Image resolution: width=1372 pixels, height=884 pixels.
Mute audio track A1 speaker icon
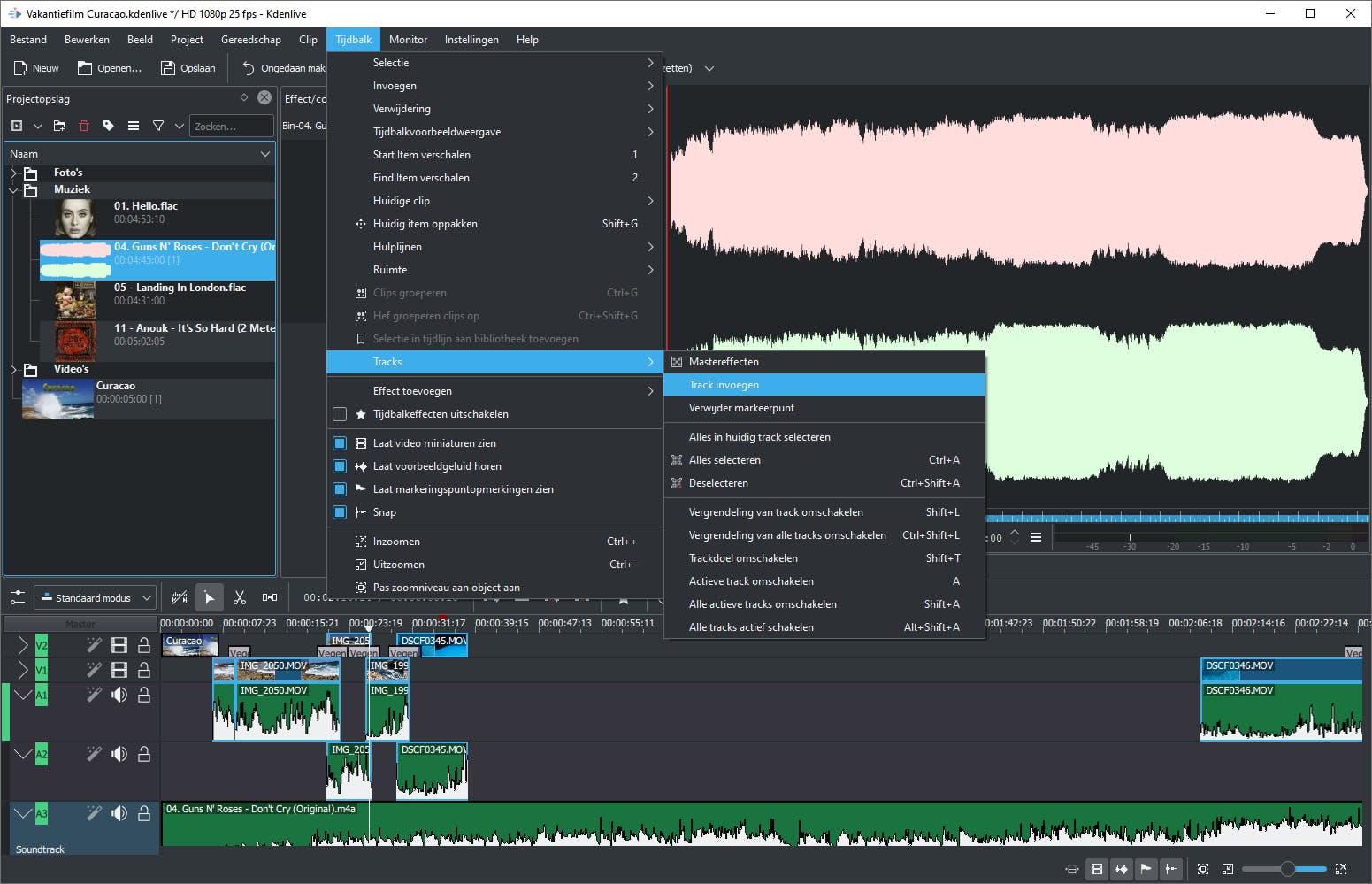tap(119, 696)
